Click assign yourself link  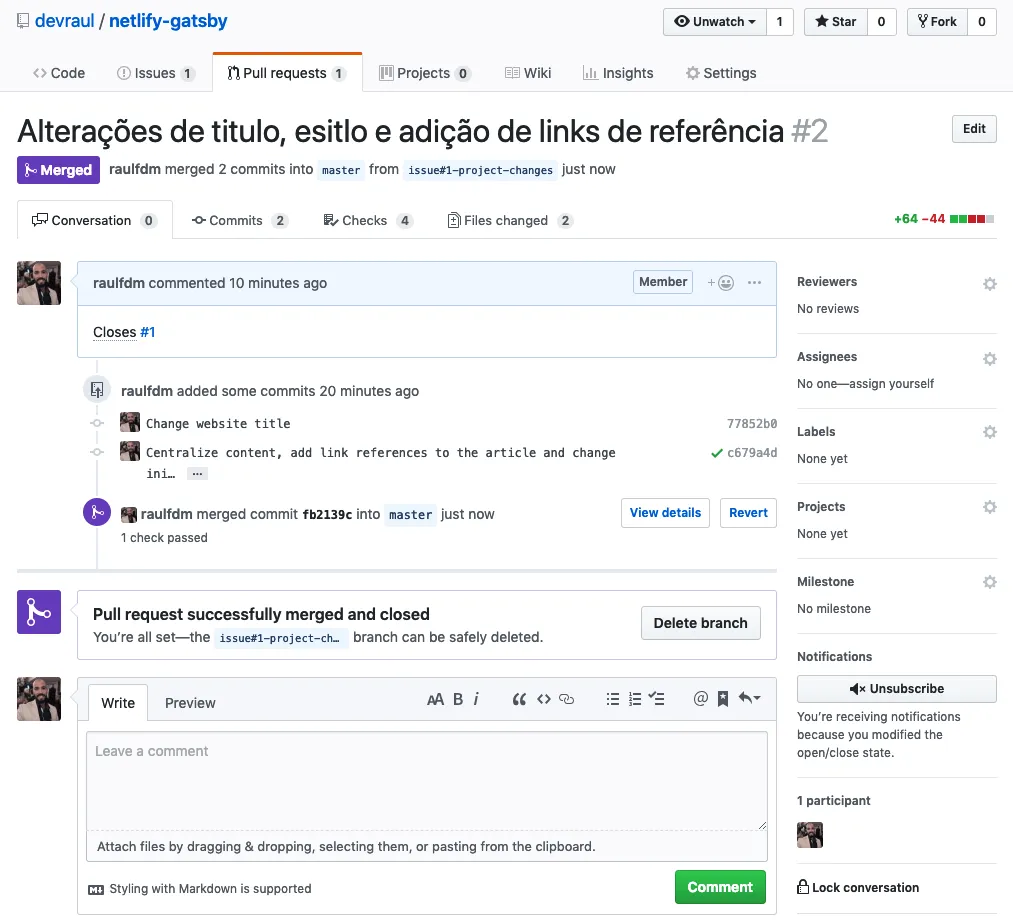[x=892, y=384]
